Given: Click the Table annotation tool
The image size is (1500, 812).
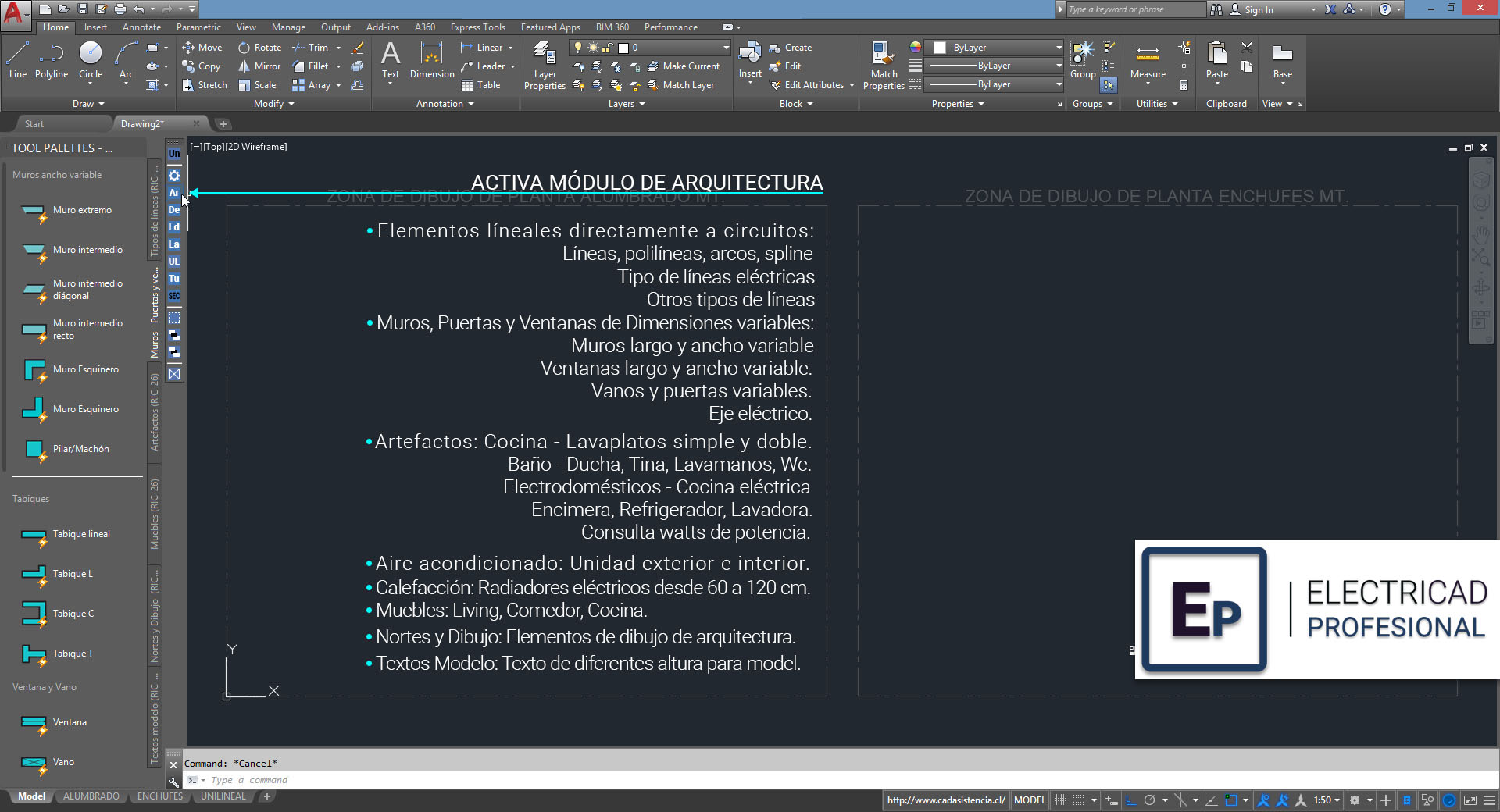Looking at the screenshot, I should 480,85.
